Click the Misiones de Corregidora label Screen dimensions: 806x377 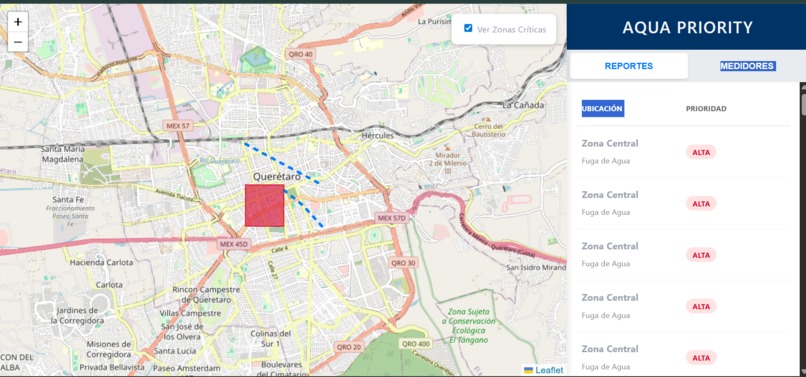108,349
